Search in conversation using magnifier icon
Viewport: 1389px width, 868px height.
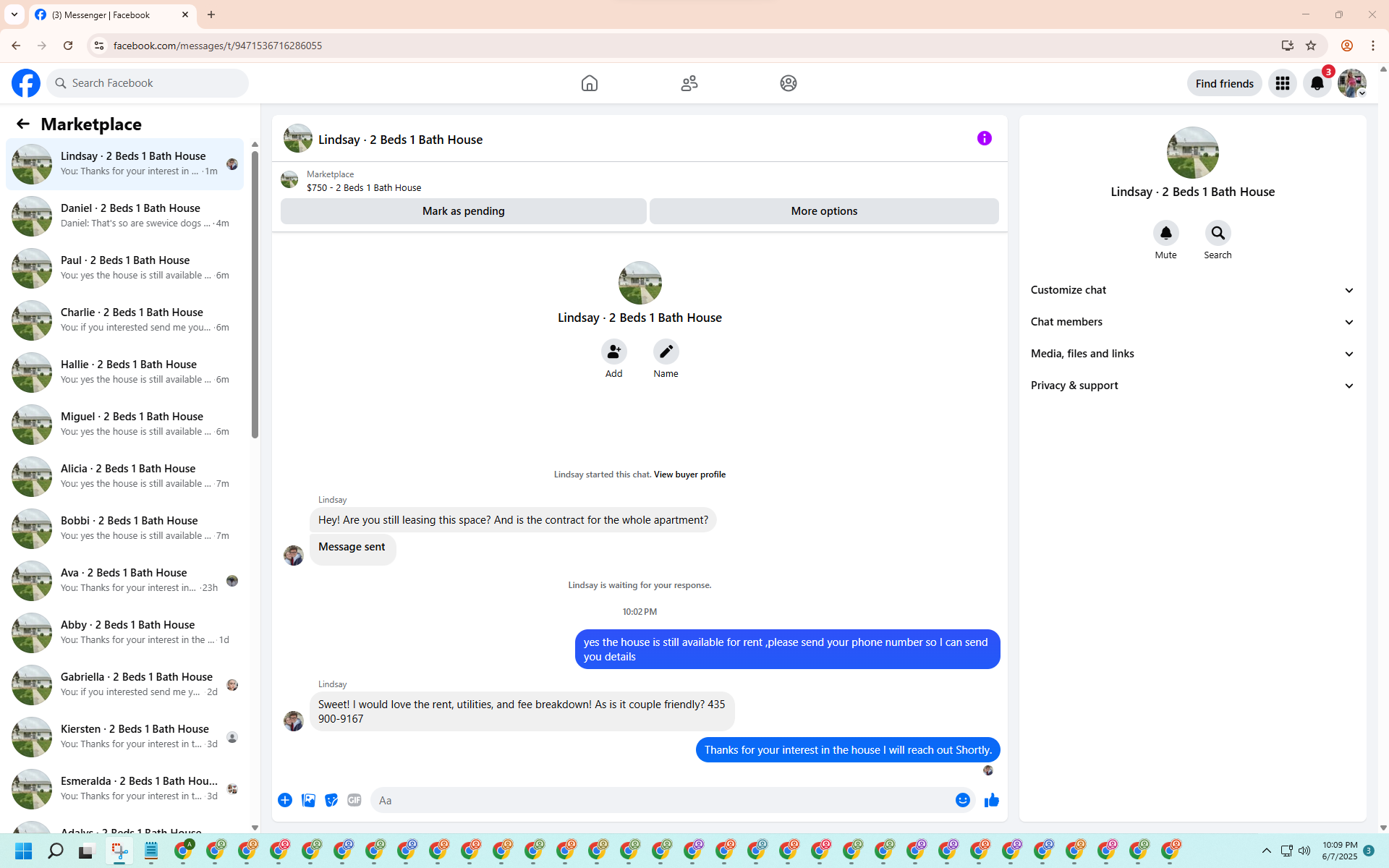click(1218, 234)
